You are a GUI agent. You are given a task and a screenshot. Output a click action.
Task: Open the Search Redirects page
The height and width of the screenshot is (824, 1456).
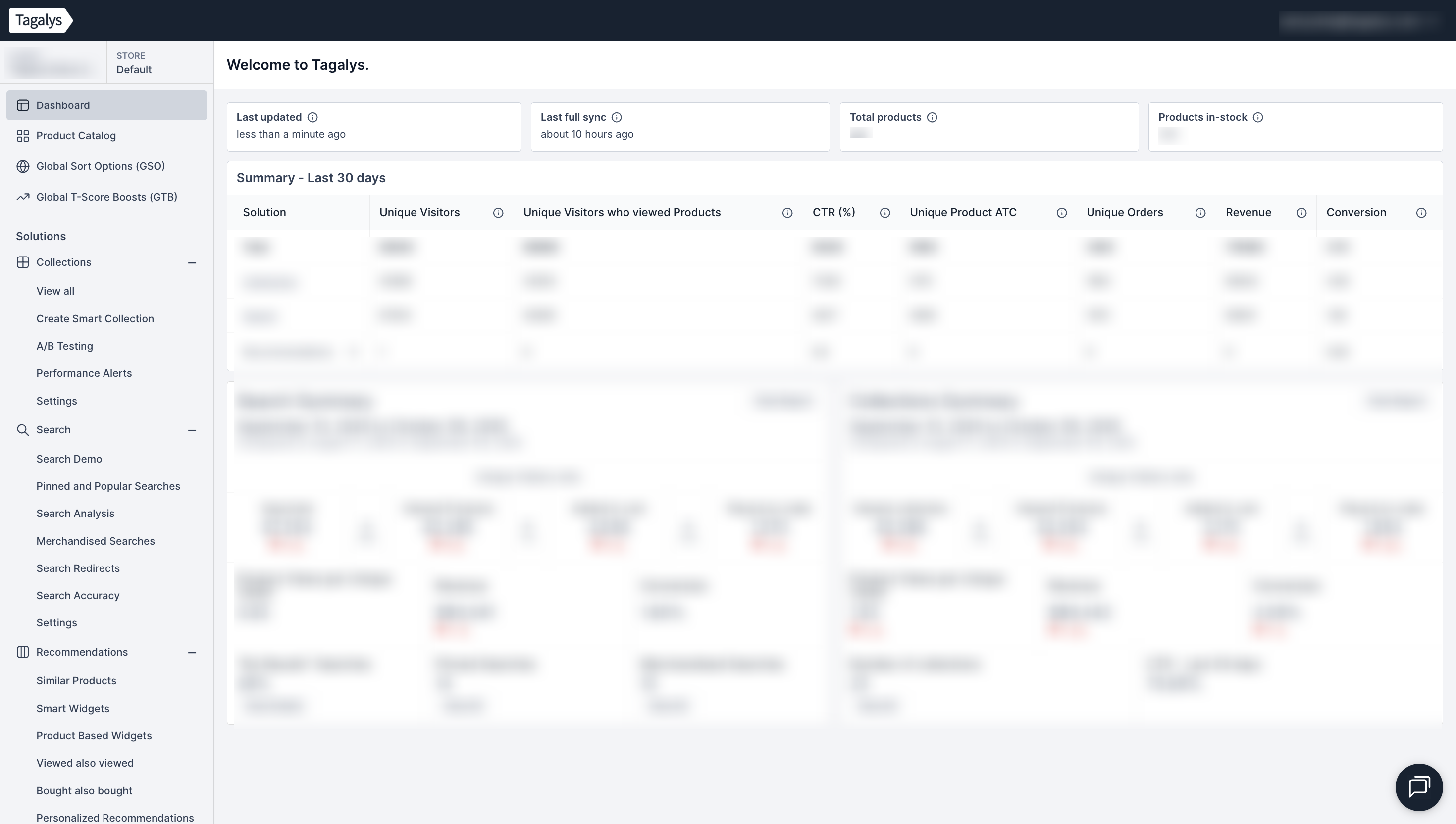pyautogui.click(x=78, y=568)
